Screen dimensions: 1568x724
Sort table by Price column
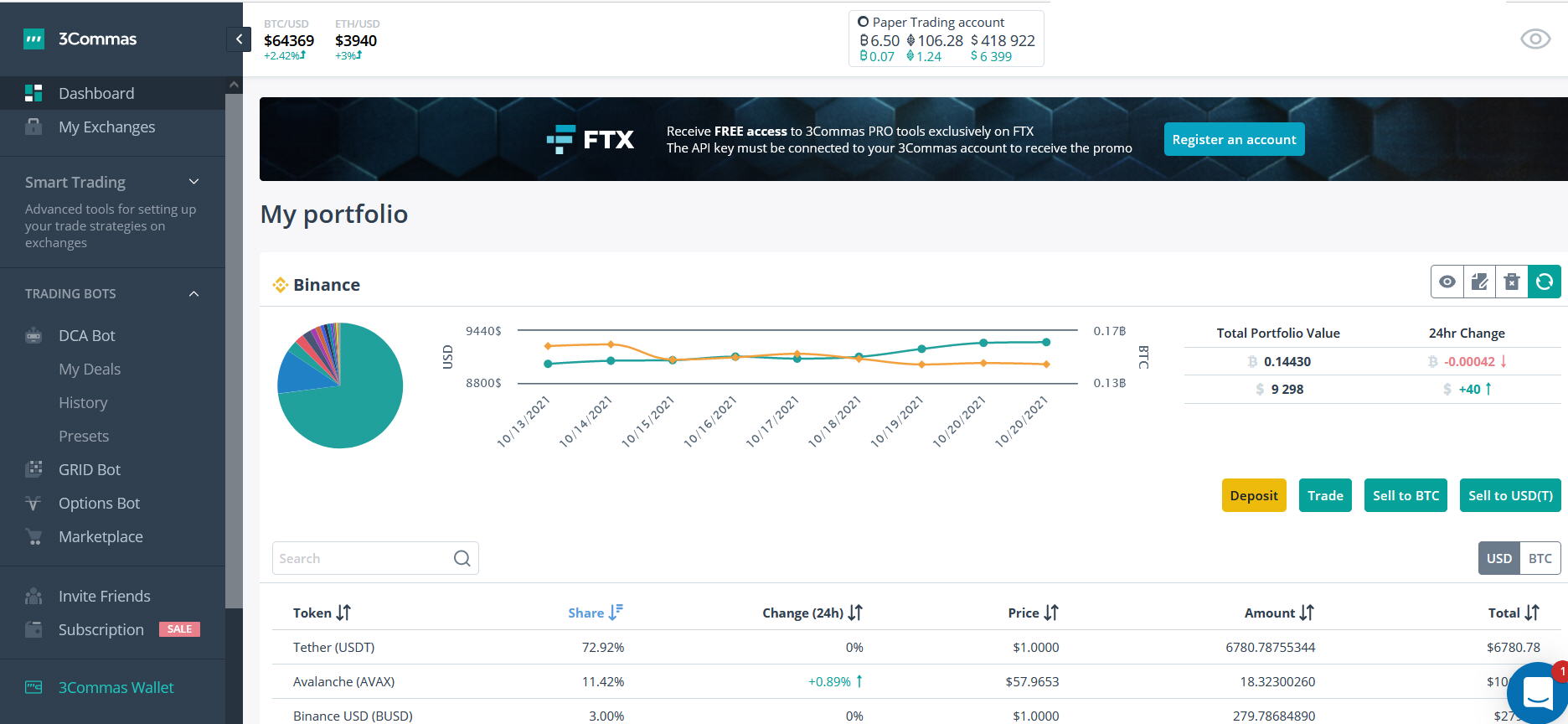1033,613
